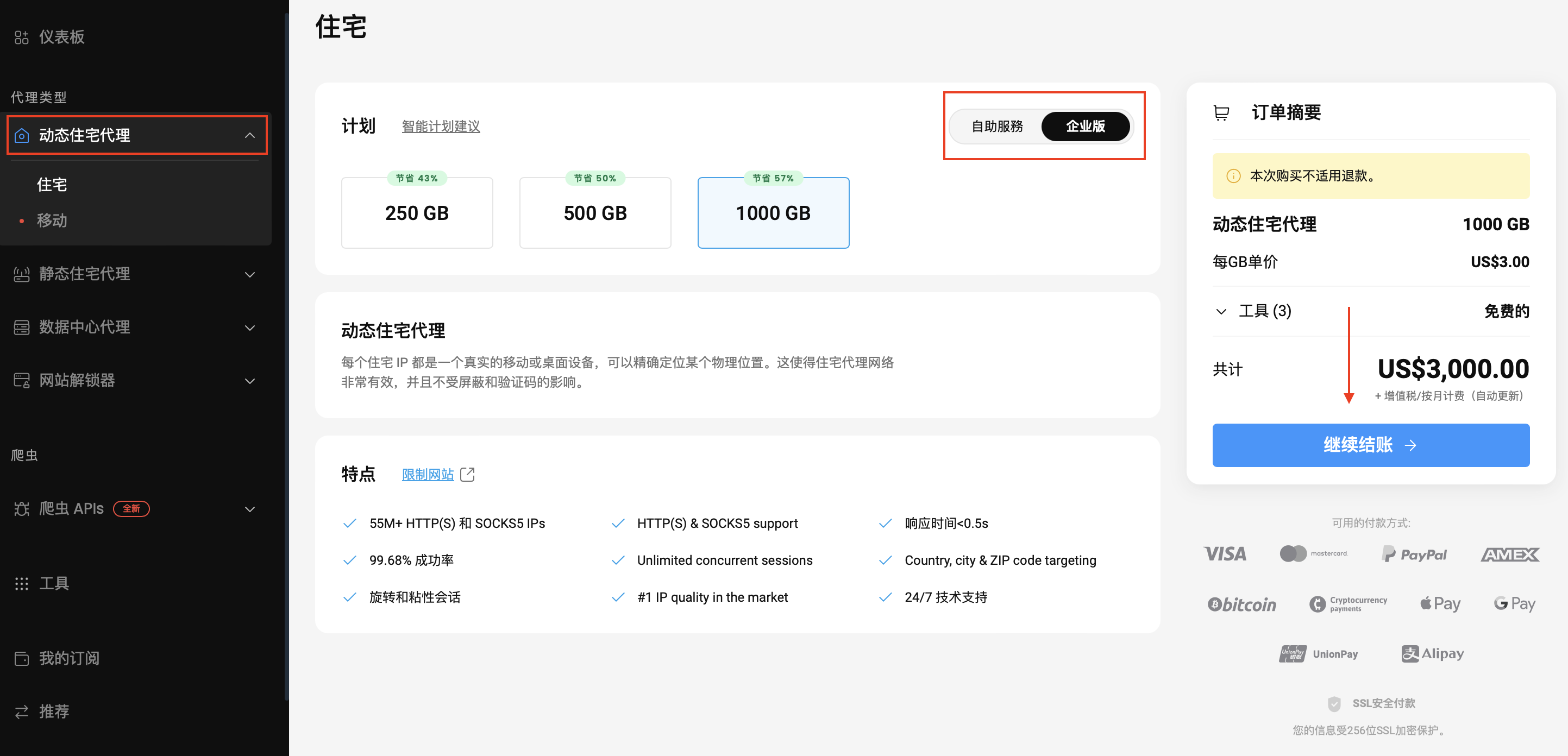Open 我的订阅 in sidebar
1568x756 pixels.
[69, 659]
